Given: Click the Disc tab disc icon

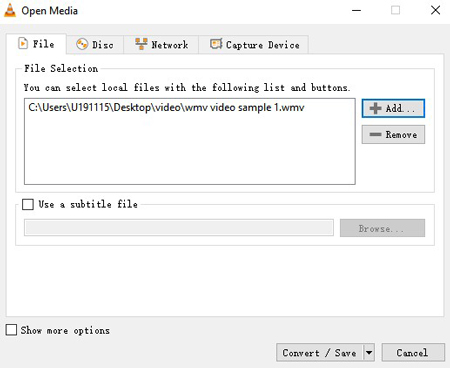Looking at the screenshot, I should point(82,44).
